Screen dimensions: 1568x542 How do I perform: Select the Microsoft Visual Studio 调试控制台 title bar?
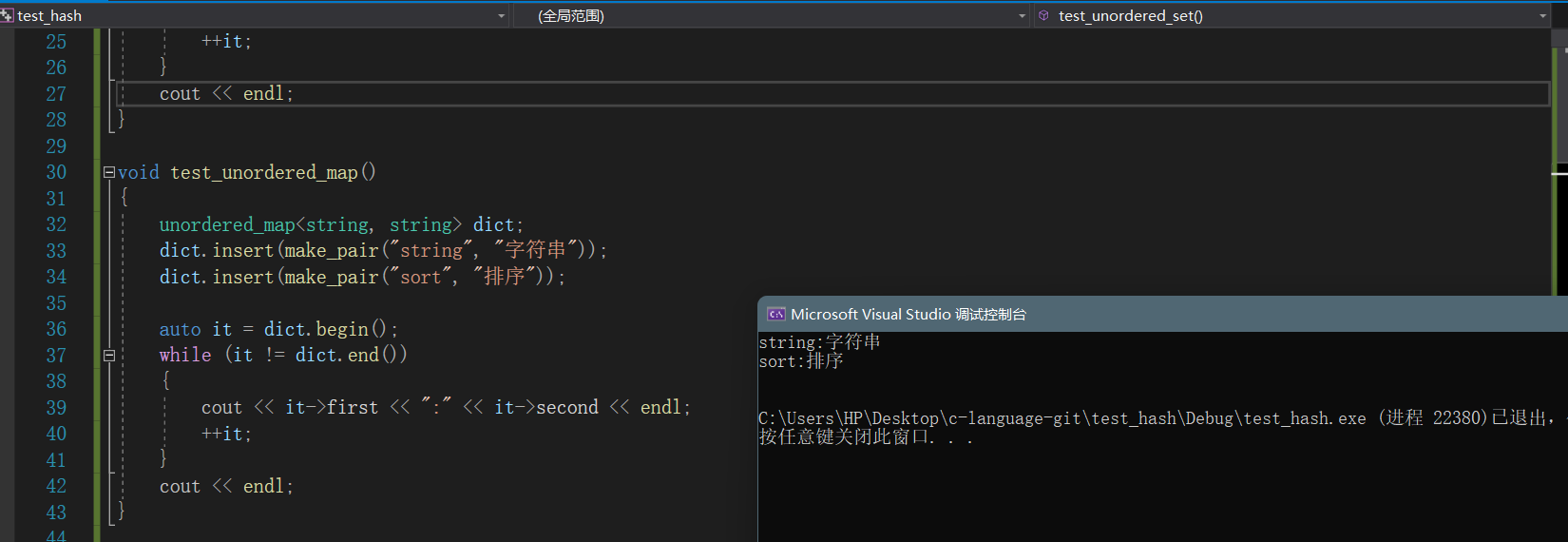1140,314
